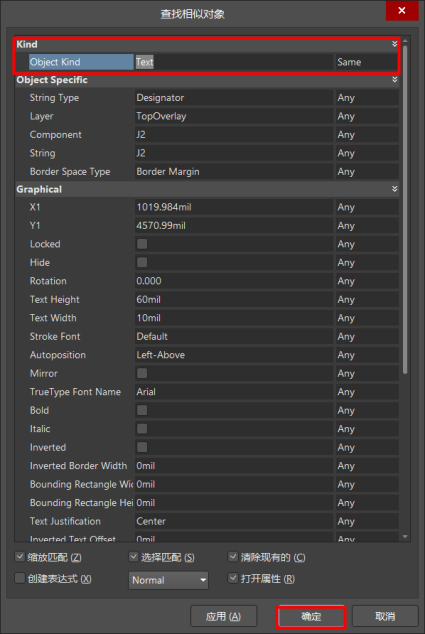Check the Bold property box
Viewport: 425px width, 634px height.
click(x=142, y=410)
